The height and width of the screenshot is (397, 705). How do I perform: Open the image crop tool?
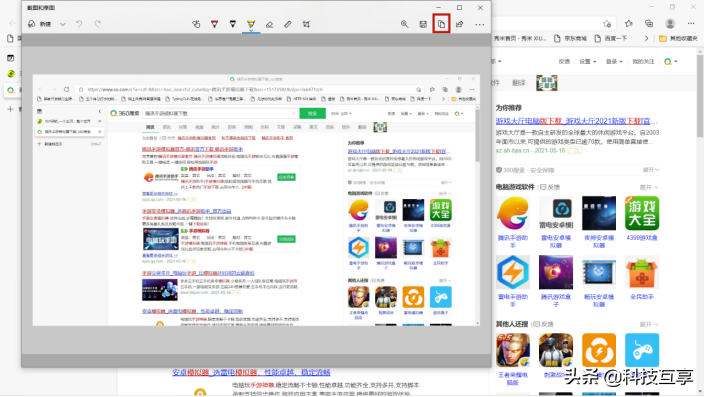click(306, 24)
